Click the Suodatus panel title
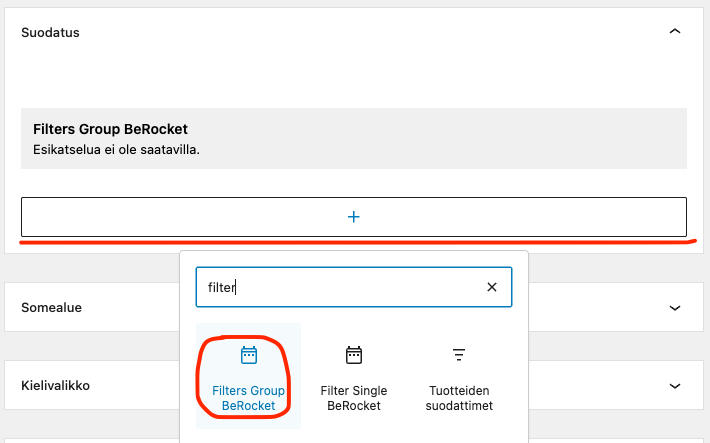 [50, 33]
